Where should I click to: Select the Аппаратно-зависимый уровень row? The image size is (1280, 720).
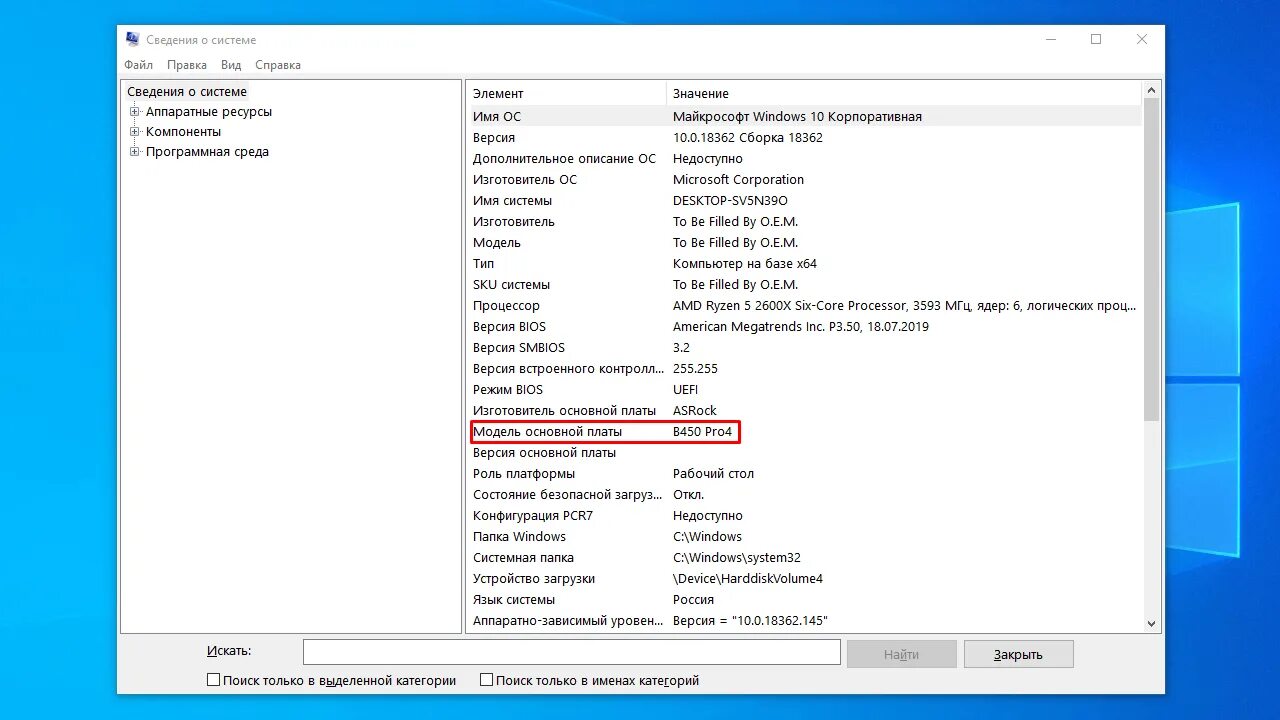pos(804,620)
